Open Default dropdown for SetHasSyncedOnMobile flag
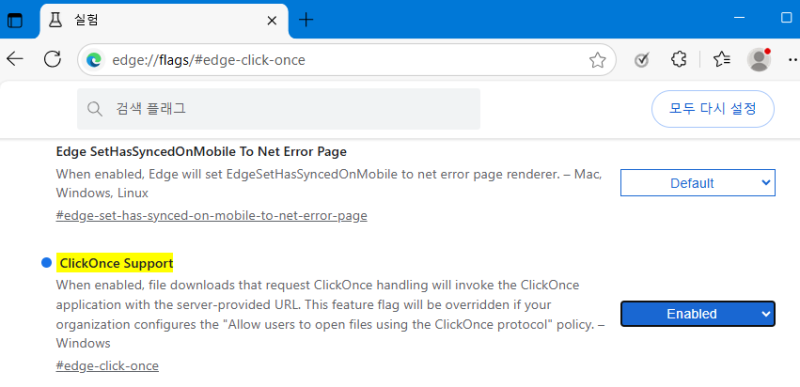 [697, 183]
